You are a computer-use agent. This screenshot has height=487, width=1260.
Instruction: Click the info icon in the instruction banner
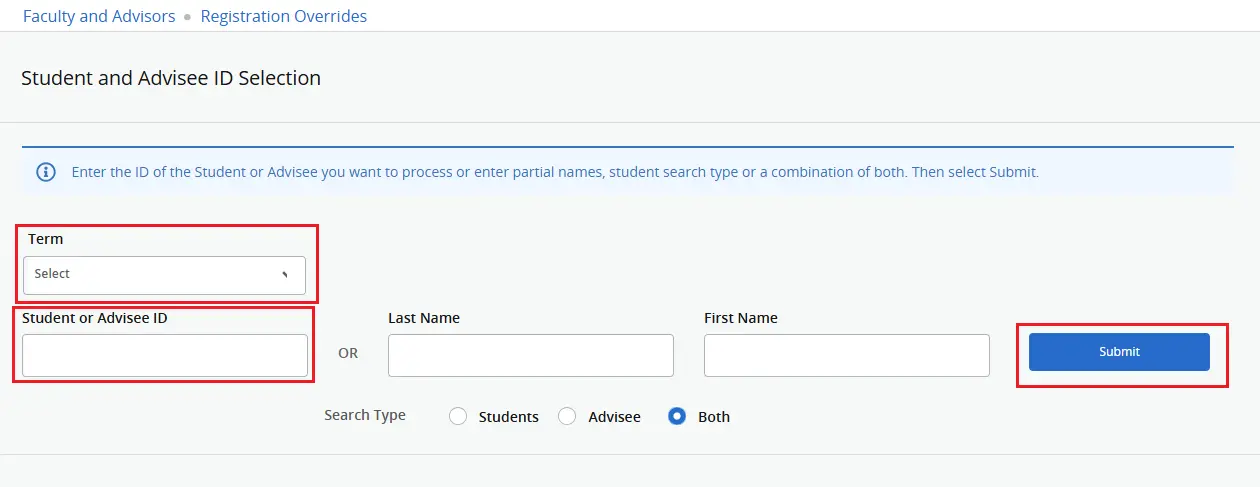tap(46, 172)
